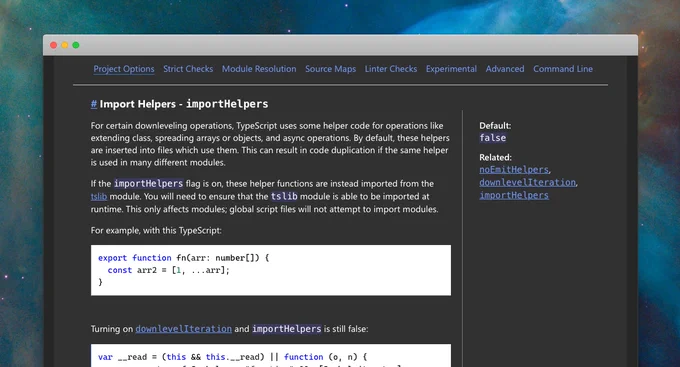The width and height of the screenshot is (680, 367).
Task: Click the highlighted tslib inline code word
Action: pos(284,196)
